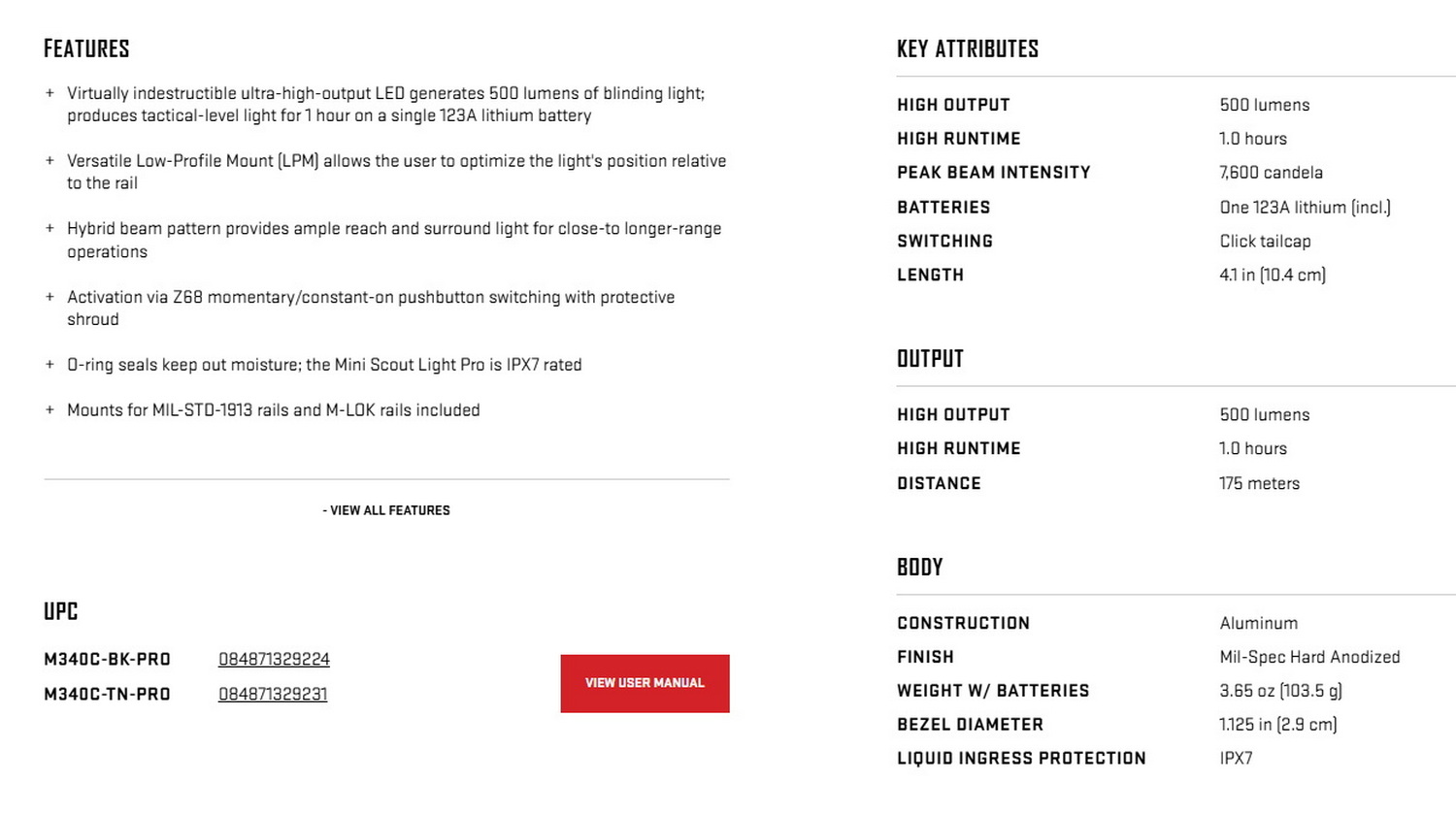Click the Peak Beam Intensity attribute label

coord(993,173)
